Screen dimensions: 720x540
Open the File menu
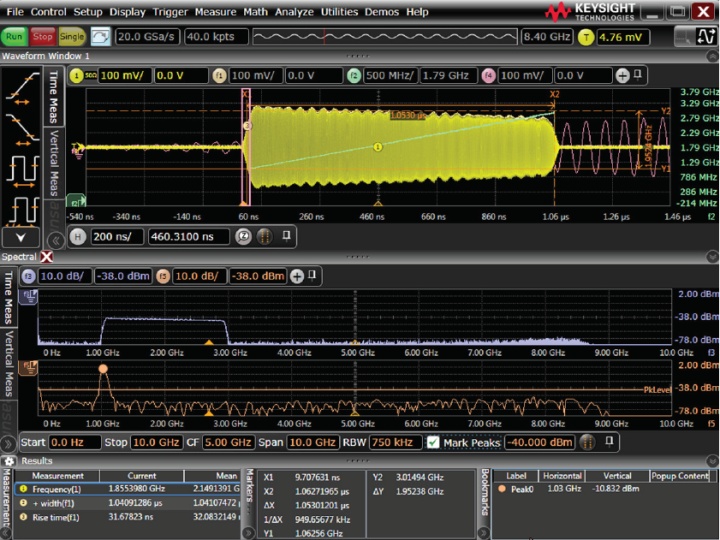(15, 12)
